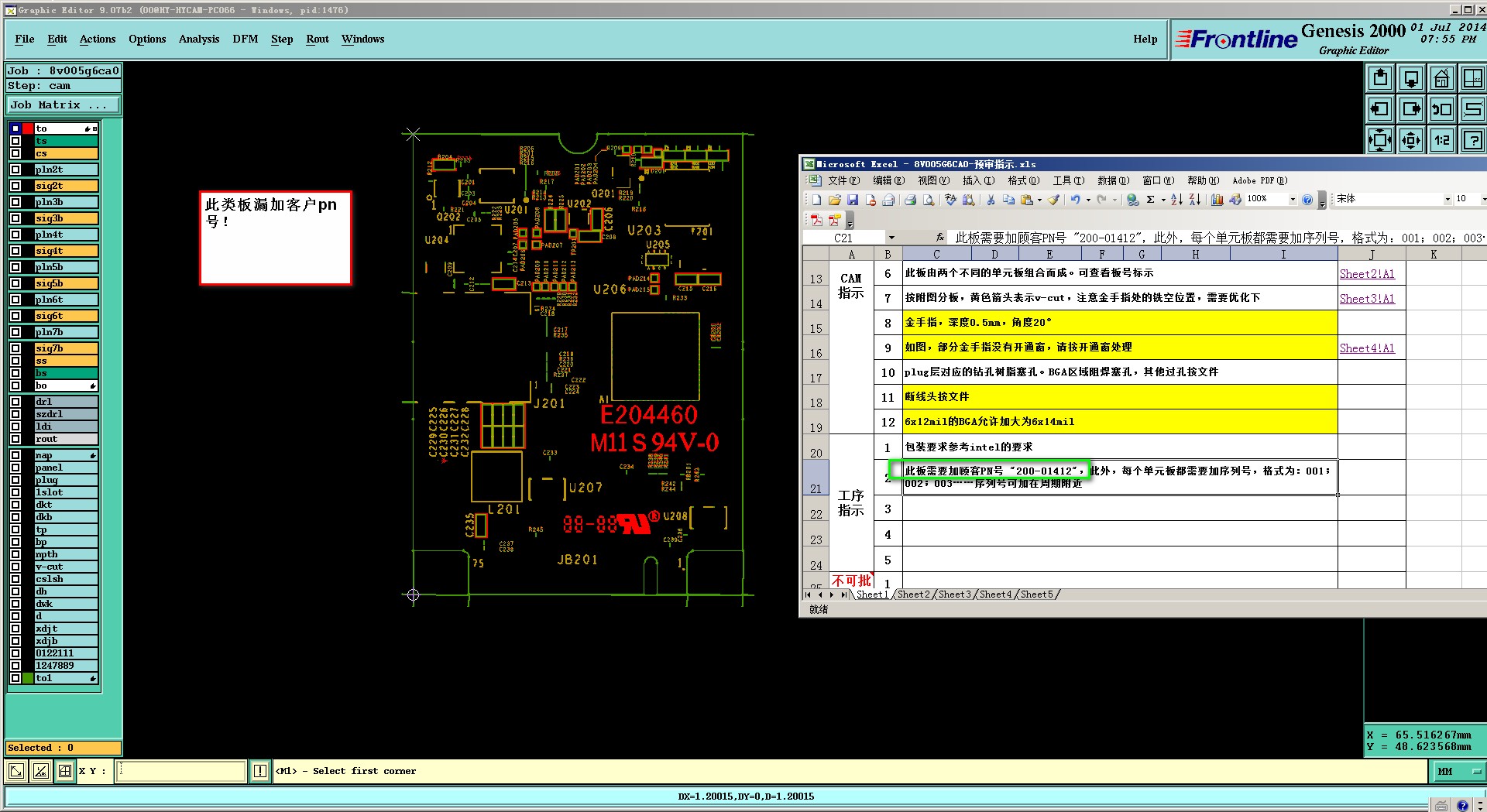Toggle visibility checkbox of layer v-cut

tap(15, 567)
